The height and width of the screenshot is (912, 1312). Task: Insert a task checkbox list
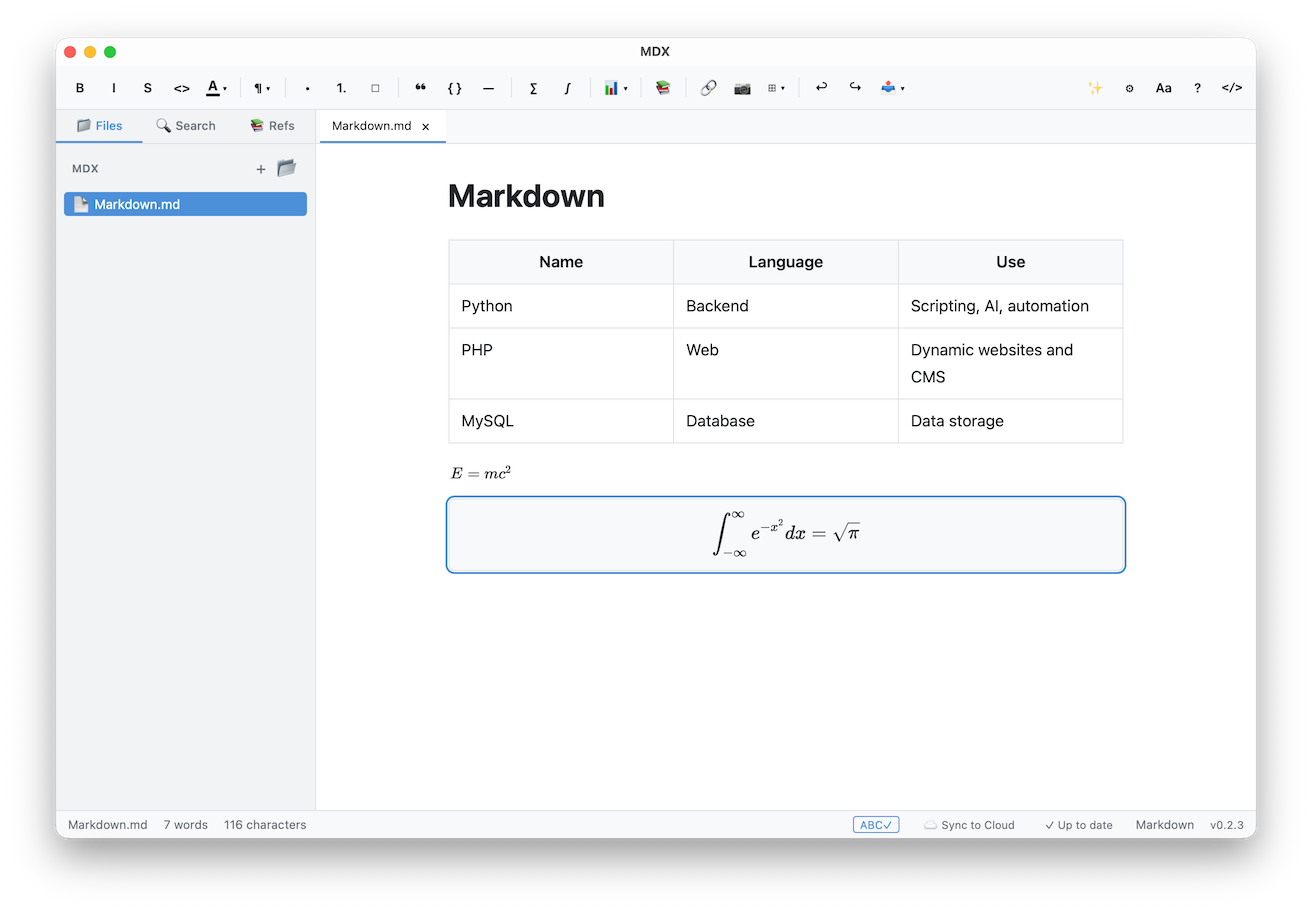click(x=375, y=88)
